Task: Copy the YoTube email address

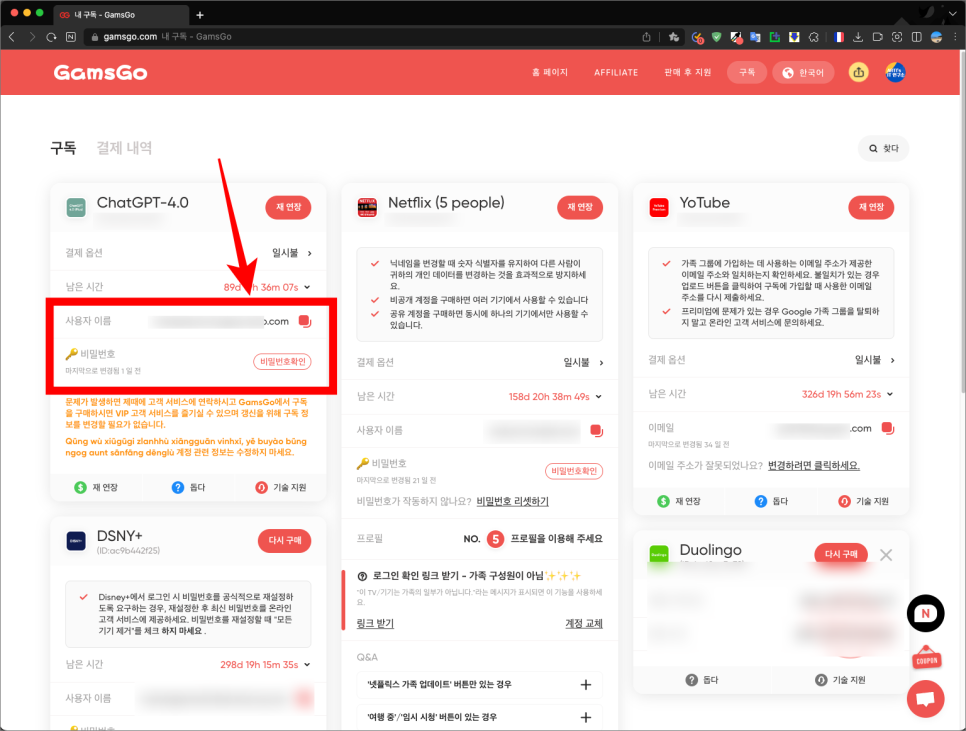Action: pos(888,428)
